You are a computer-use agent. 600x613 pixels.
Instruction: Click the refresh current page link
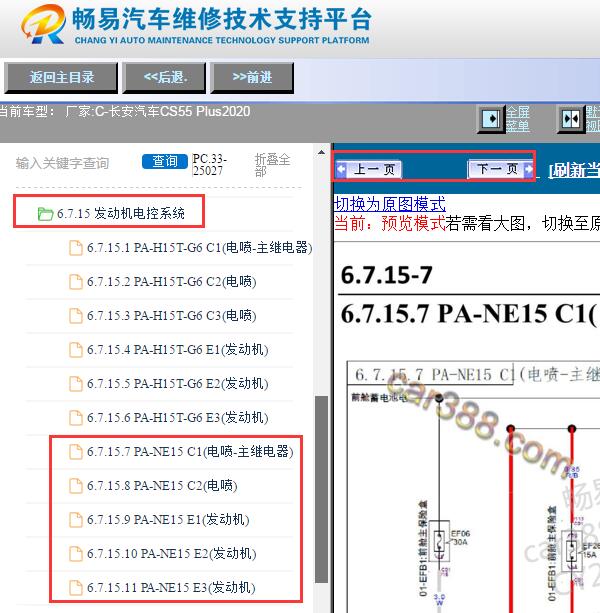pos(574,170)
